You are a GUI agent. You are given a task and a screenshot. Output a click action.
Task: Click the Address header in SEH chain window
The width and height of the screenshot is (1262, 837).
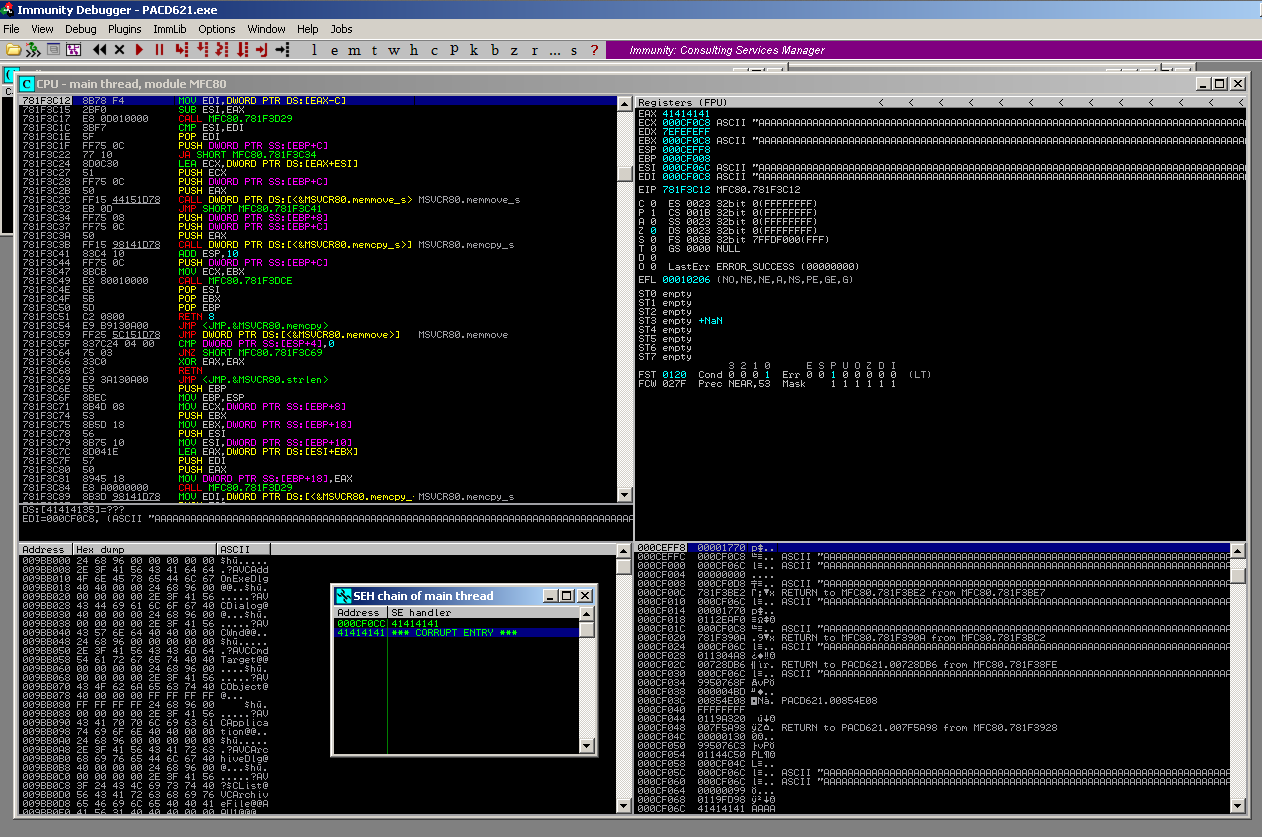coord(360,612)
